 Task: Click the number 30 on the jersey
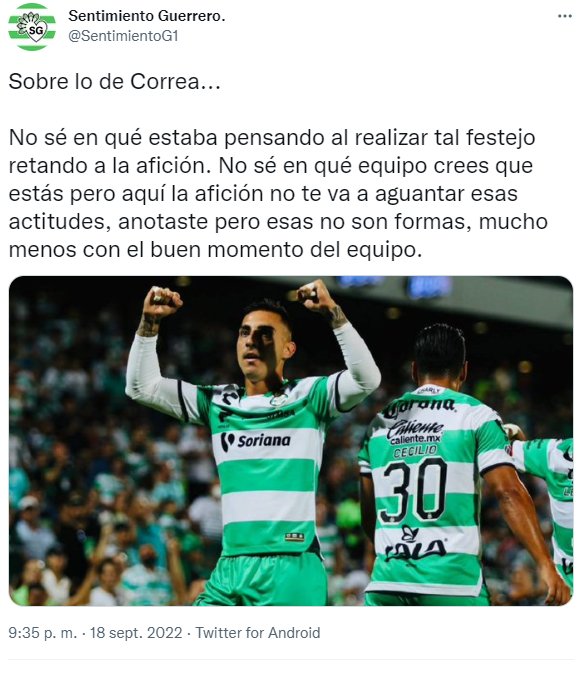point(415,490)
